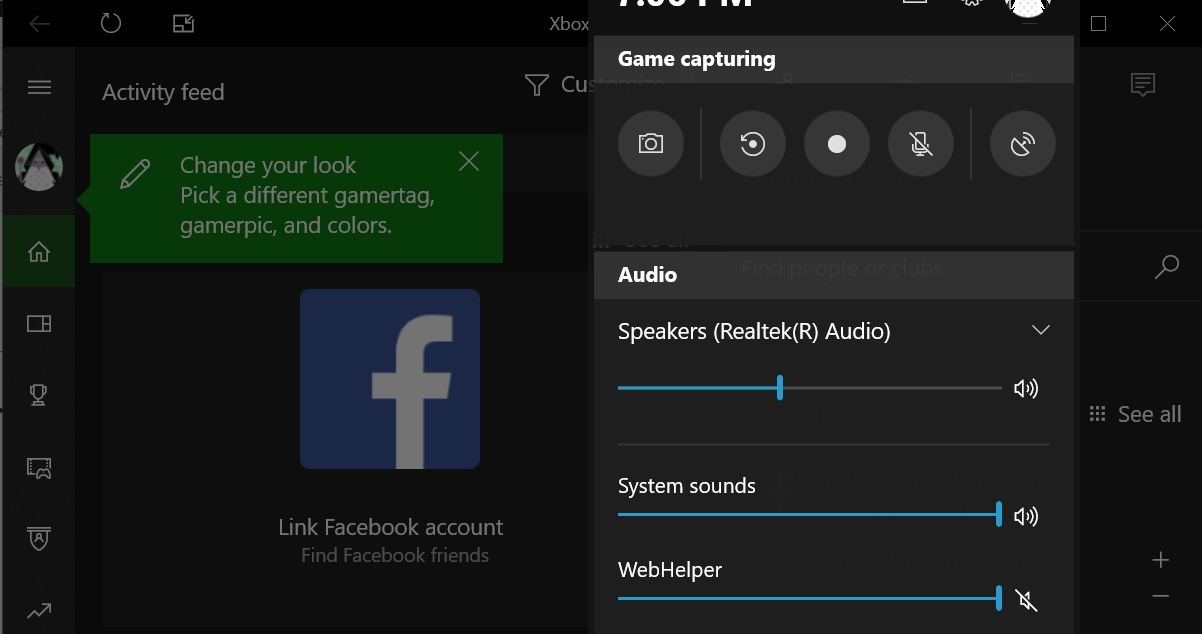1202x634 pixels.
Task: Click the Find Facebook friends text
Action: (395, 555)
